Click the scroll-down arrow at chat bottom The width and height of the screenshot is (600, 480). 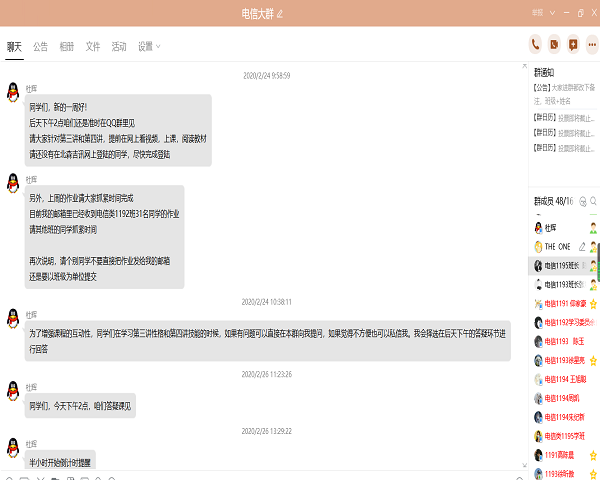[524, 465]
